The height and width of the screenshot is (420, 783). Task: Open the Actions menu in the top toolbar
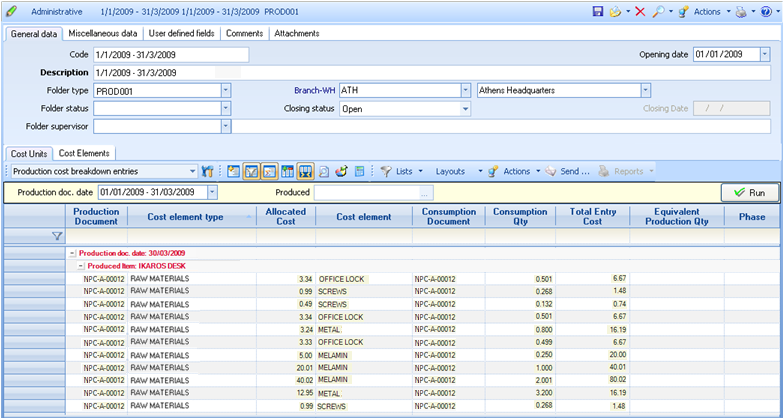click(x=704, y=11)
